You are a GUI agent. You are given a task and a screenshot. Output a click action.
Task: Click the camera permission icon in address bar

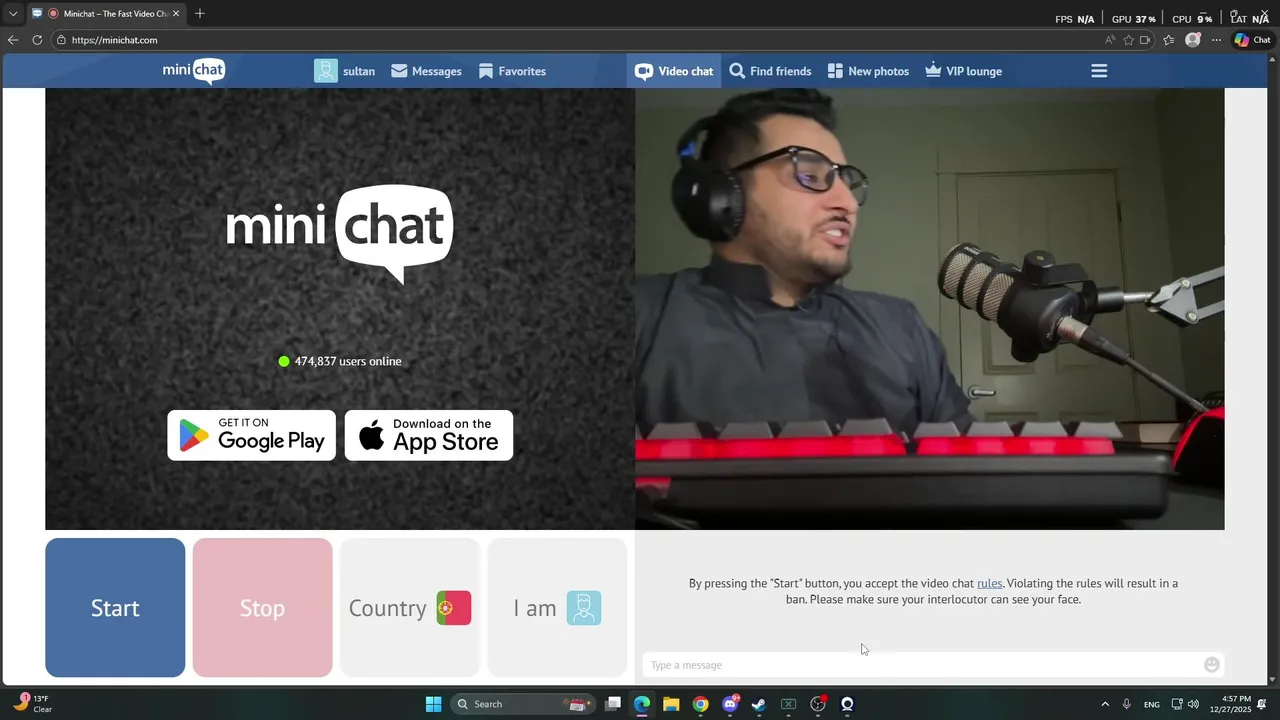click(x=1146, y=40)
